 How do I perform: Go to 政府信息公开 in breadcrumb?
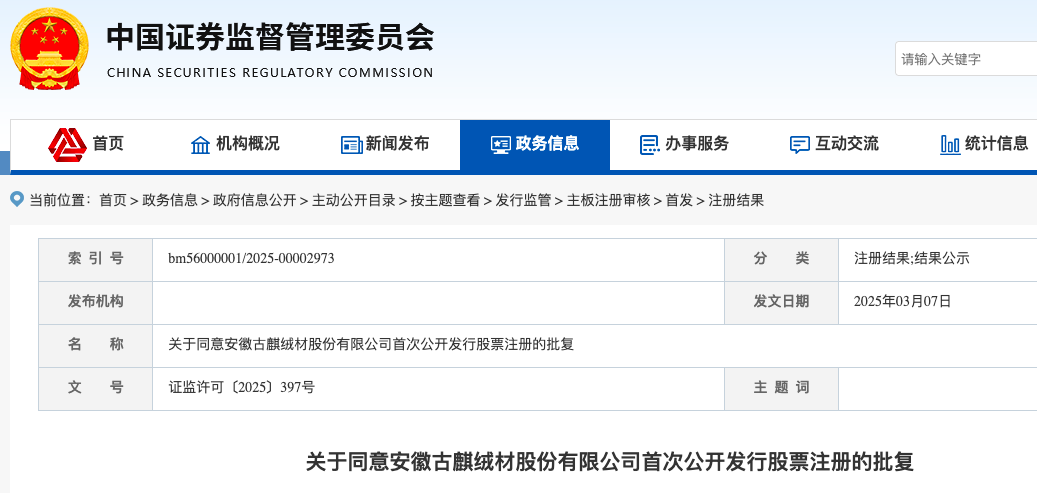click(x=255, y=200)
